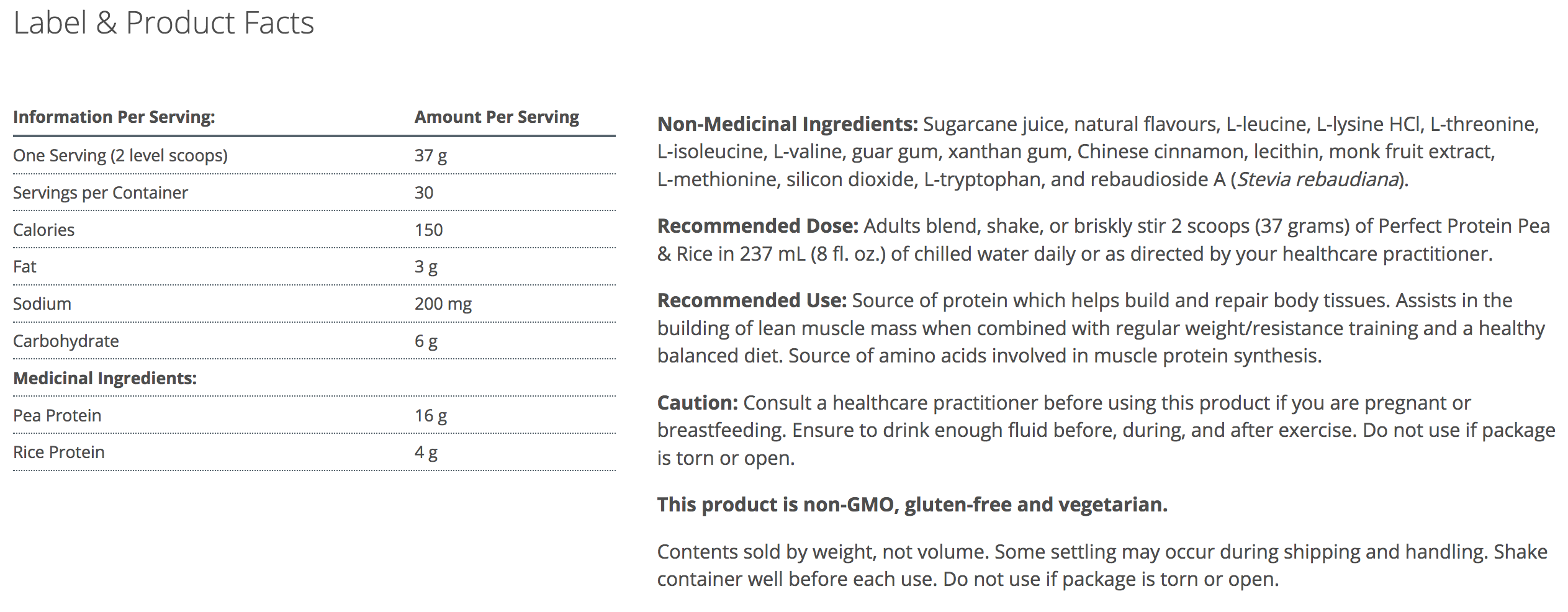This screenshot has width=1568, height=612.
Task: Select the Fat row label
Action: pos(25,267)
